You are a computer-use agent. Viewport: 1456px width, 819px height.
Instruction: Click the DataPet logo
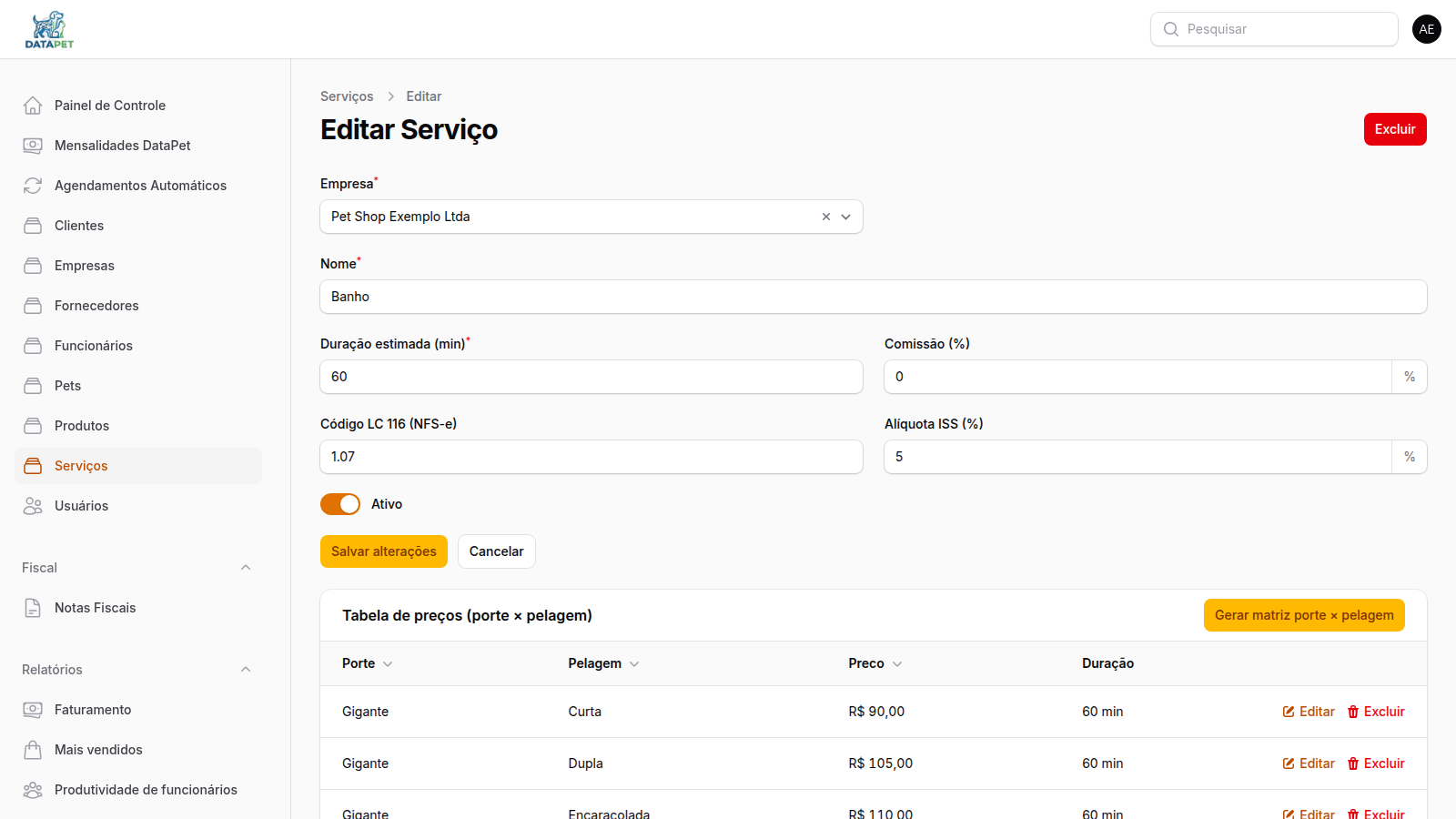(49, 29)
